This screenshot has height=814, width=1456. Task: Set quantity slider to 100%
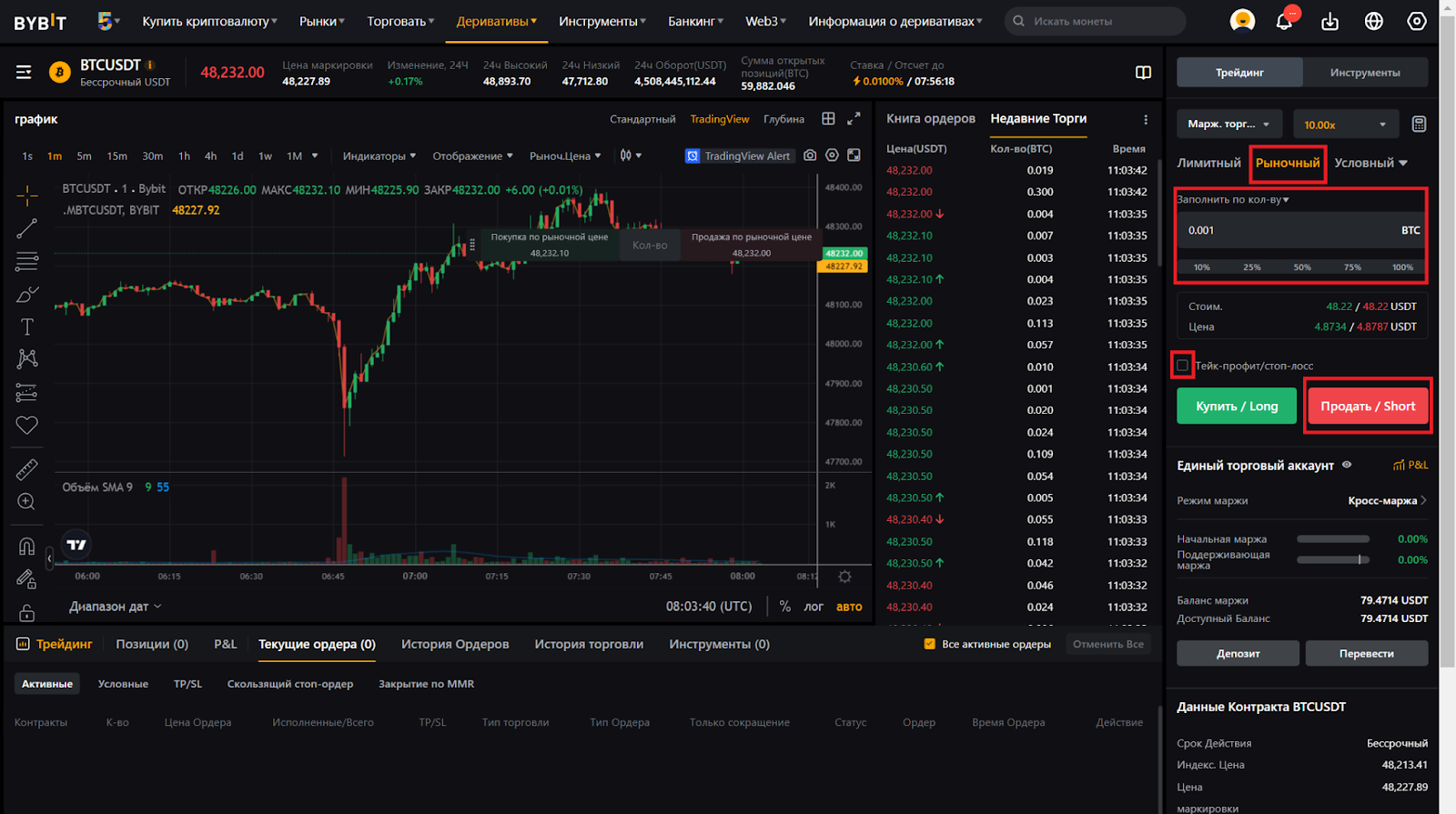point(1402,267)
